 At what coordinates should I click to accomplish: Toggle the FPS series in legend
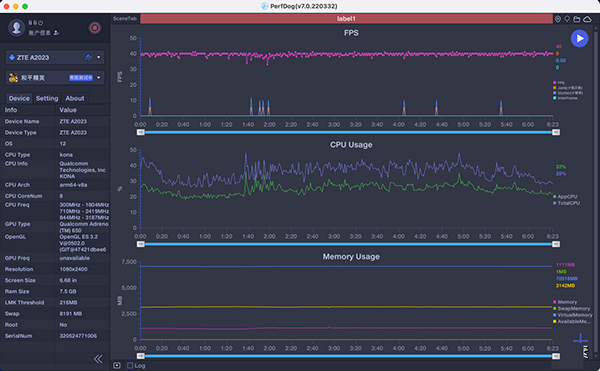(x=559, y=83)
